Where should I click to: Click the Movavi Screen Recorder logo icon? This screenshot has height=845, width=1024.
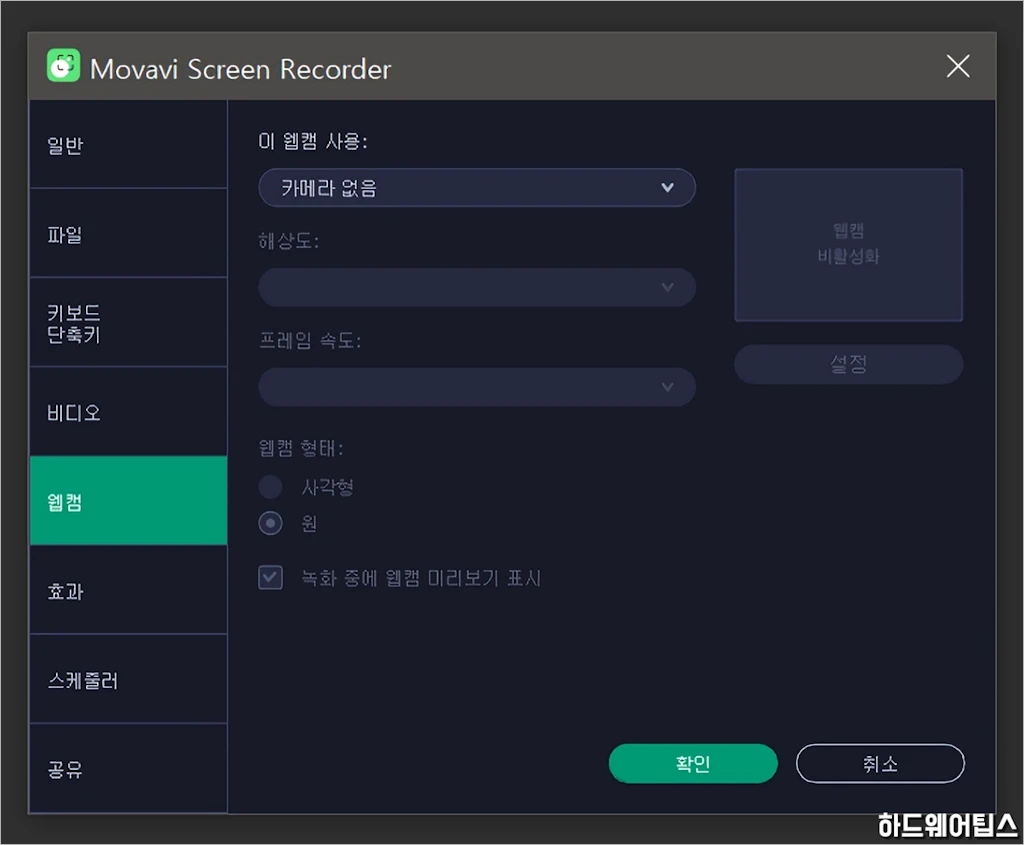pyautogui.click(x=63, y=66)
